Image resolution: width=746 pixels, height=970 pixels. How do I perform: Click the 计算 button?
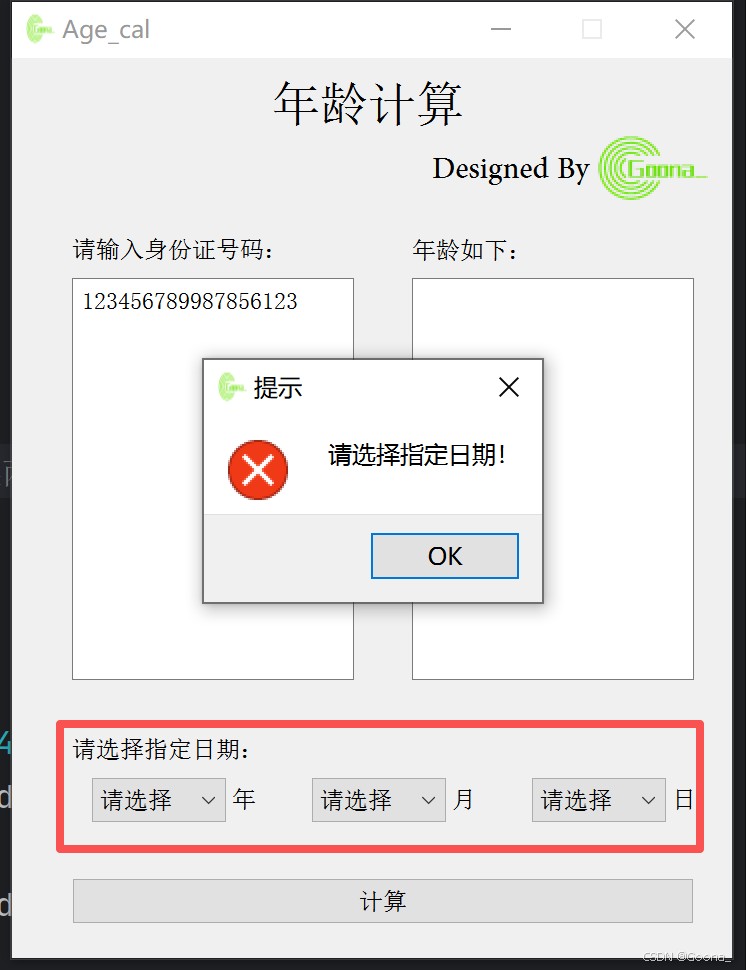[382, 901]
